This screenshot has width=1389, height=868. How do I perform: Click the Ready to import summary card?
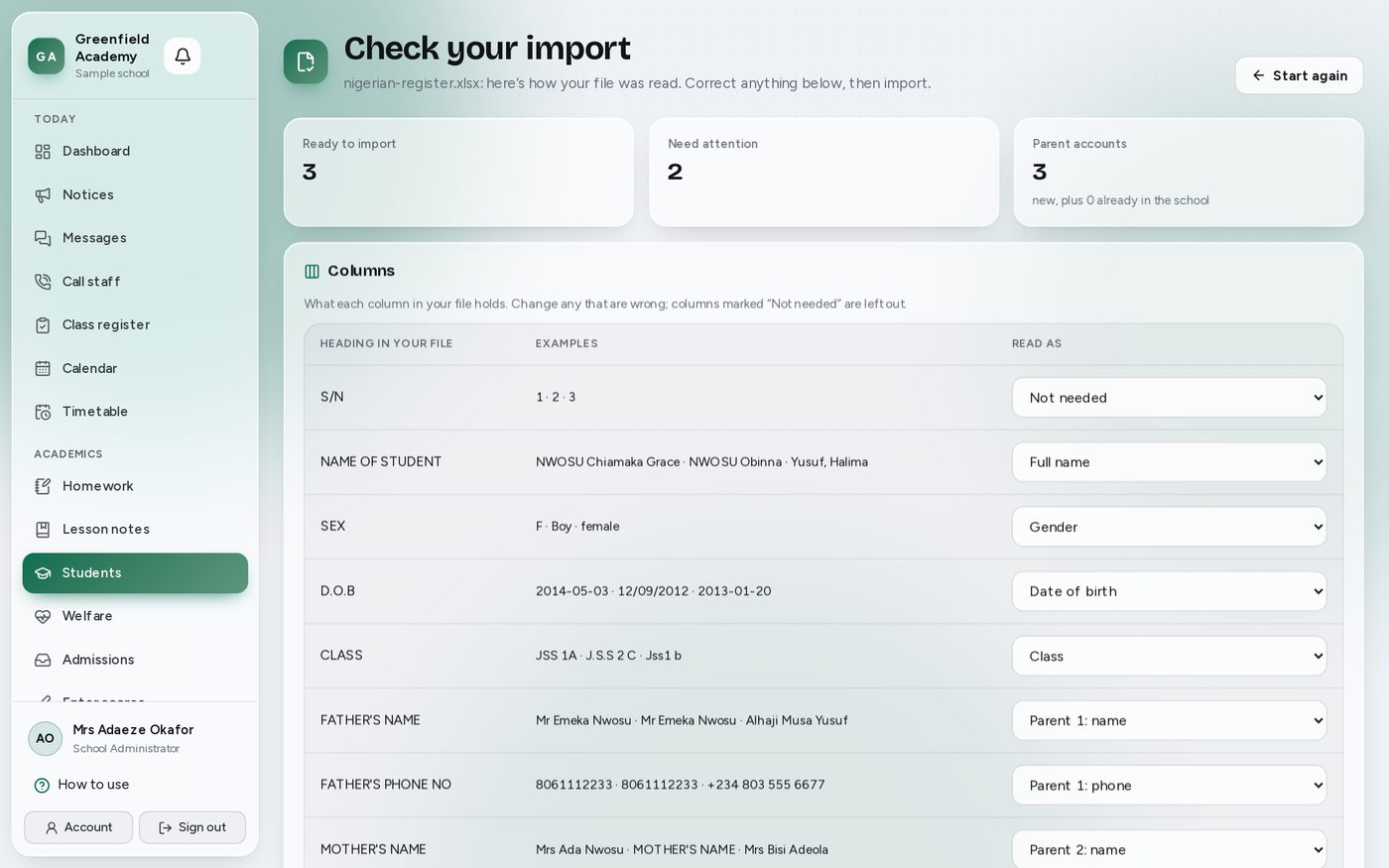pos(458,173)
